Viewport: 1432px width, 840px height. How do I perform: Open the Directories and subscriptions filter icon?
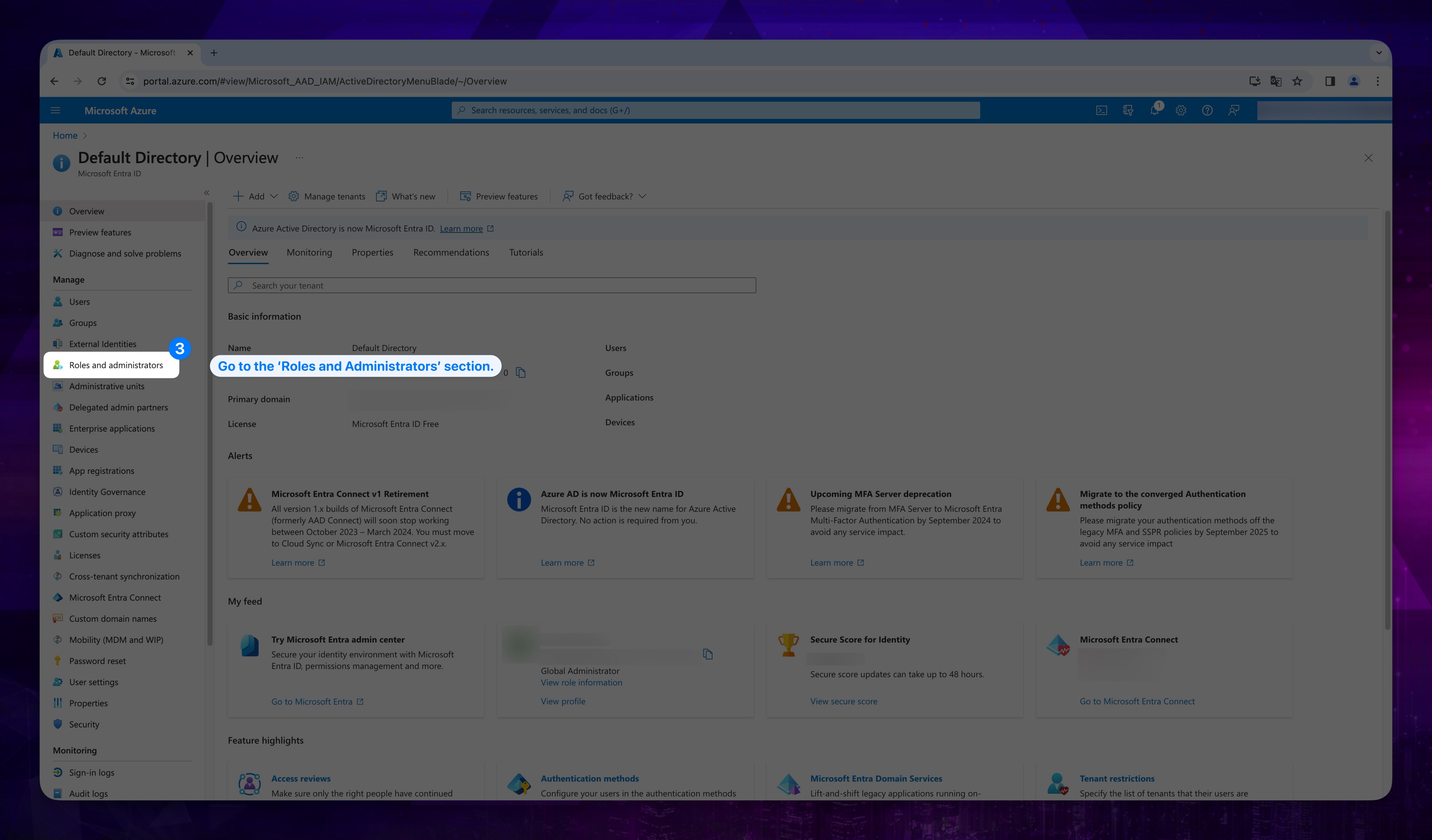coord(1128,110)
